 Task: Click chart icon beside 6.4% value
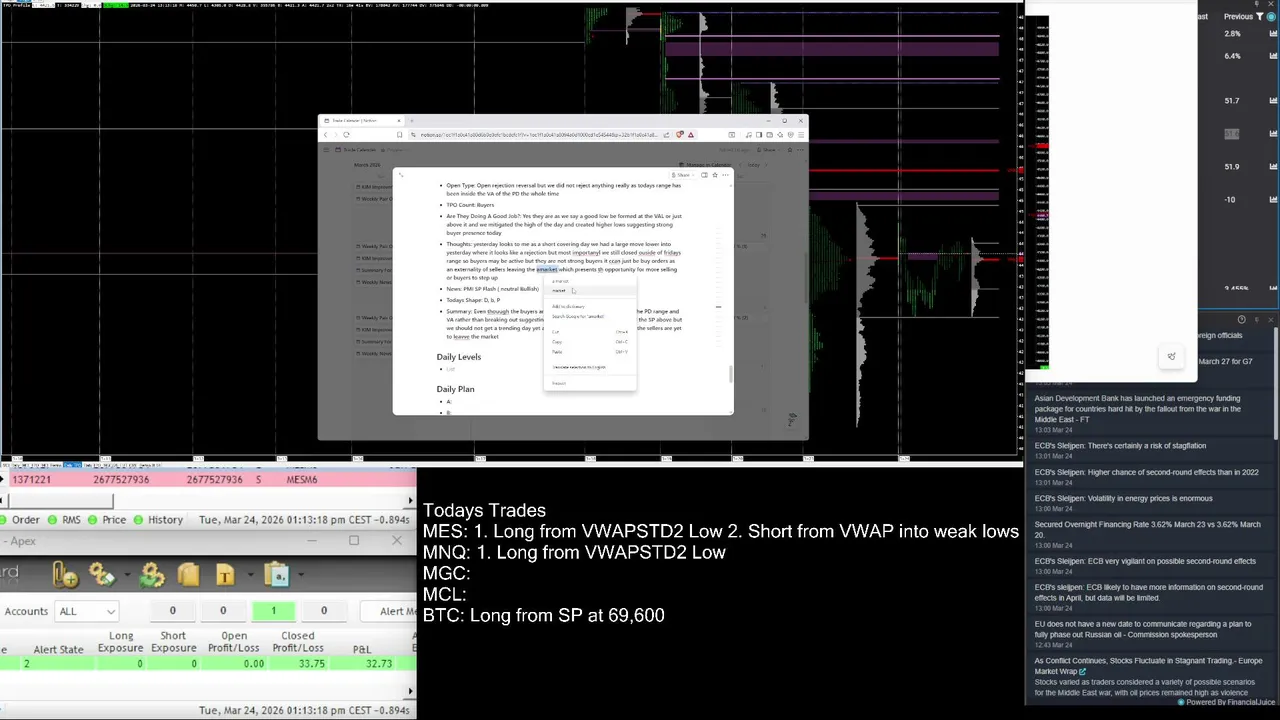1273,56
